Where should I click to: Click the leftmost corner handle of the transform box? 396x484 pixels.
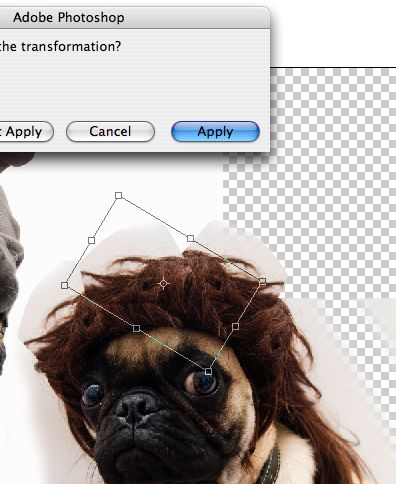click(x=65, y=285)
